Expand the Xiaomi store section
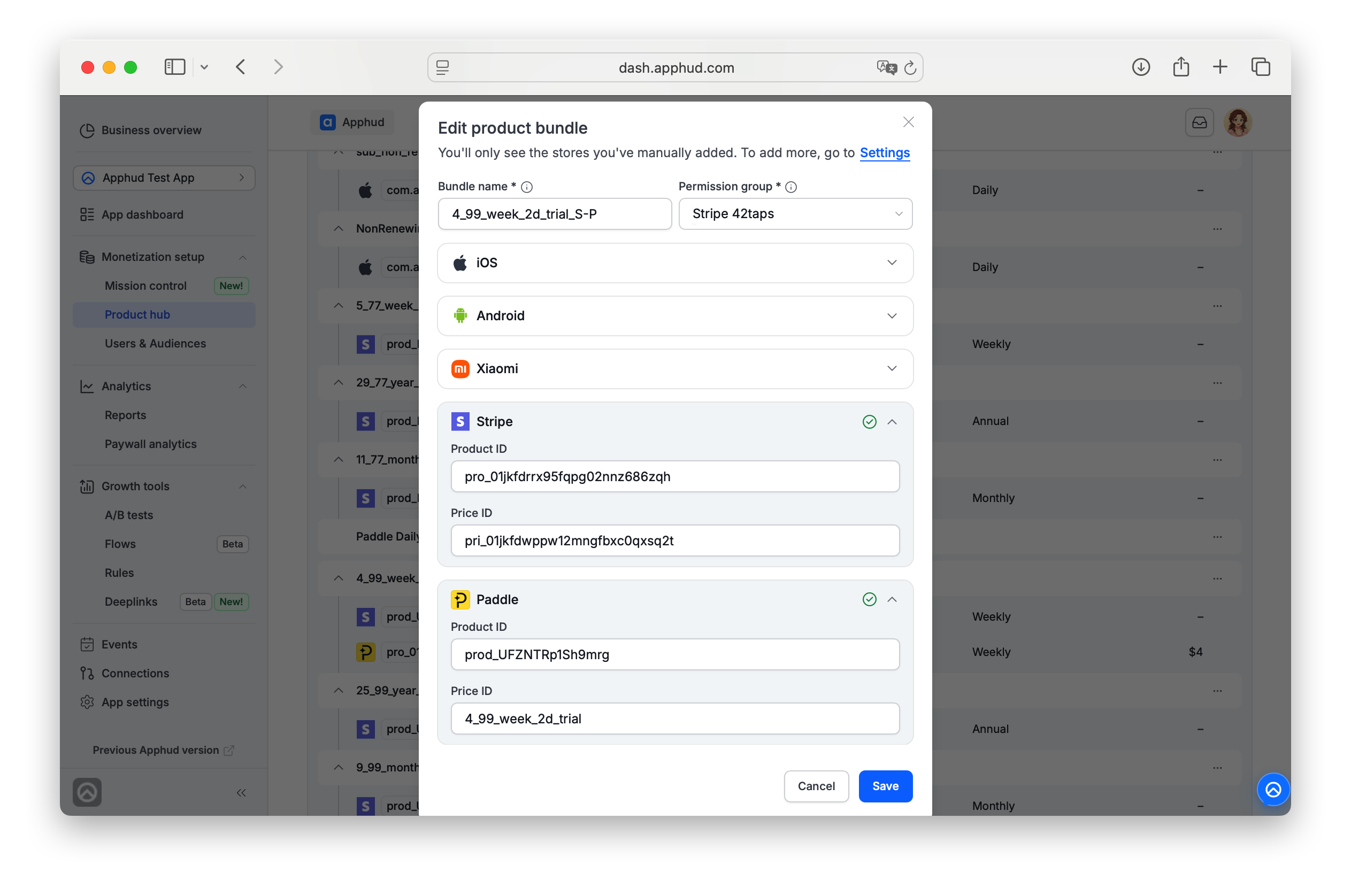 click(x=674, y=368)
